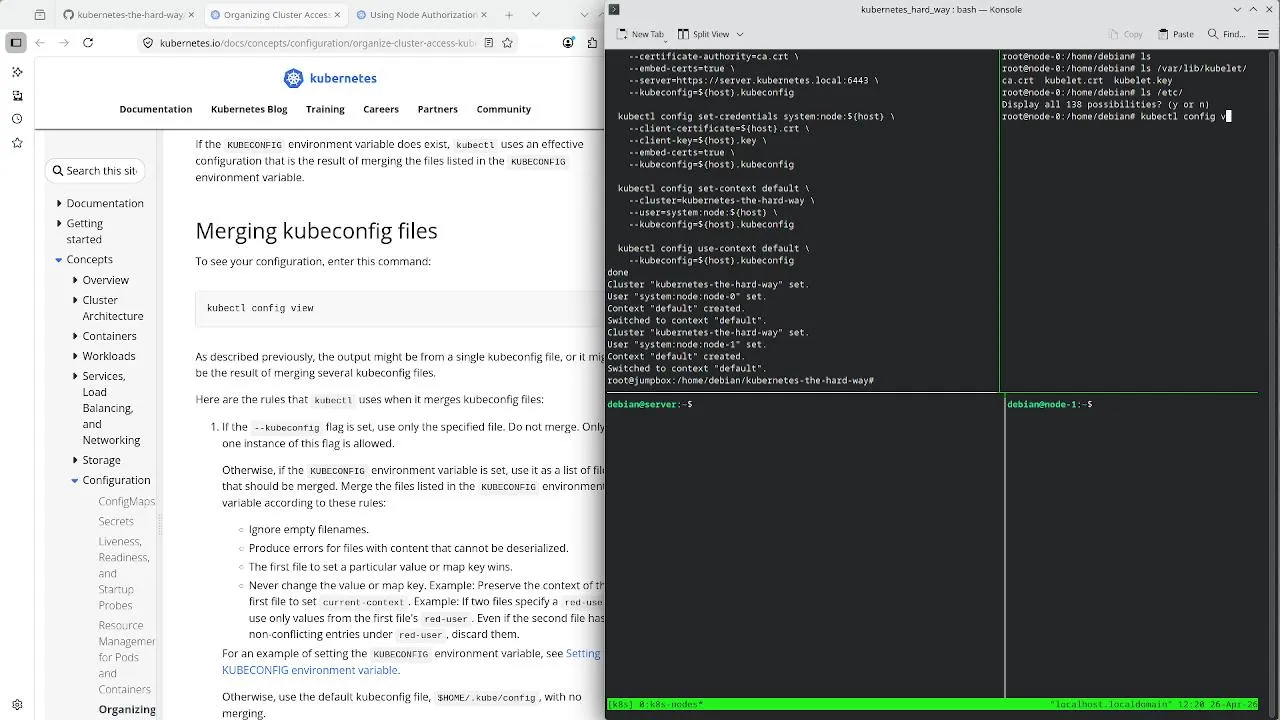This screenshot has width=1280, height=720.
Task: Click tmux status window 0:k8s-nodes
Action: (670, 704)
